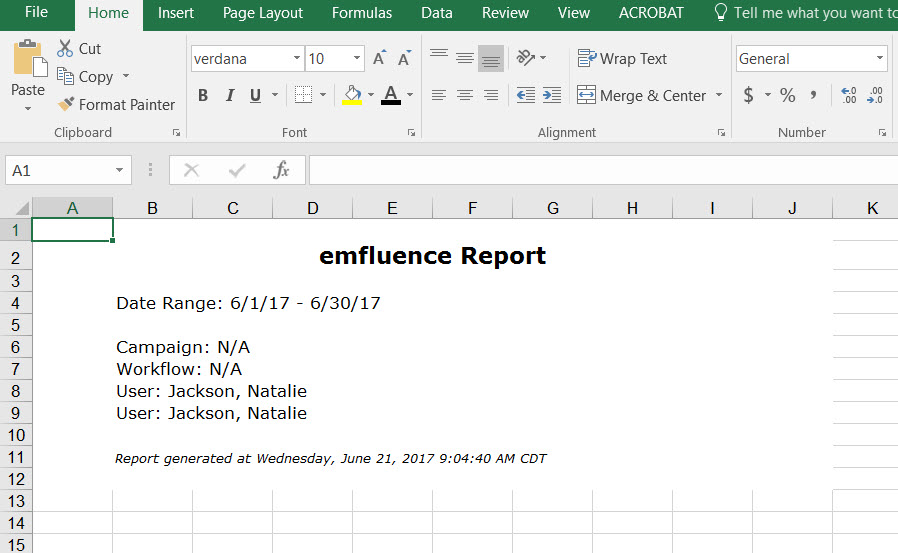This screenshot has height=553, width=898.
Task: Click the Insert Function fx icon
Action: 281,170
